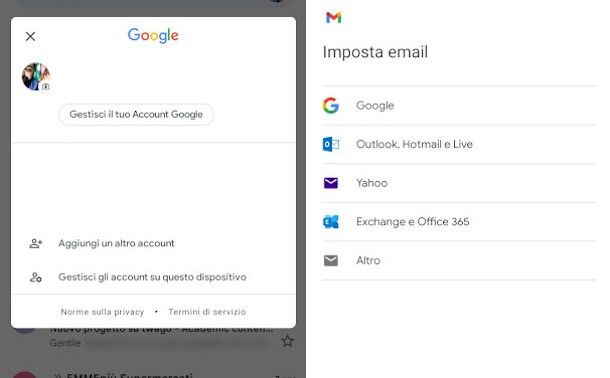
Task: Choose Yahoo as email provider
Action: (459, 183)
